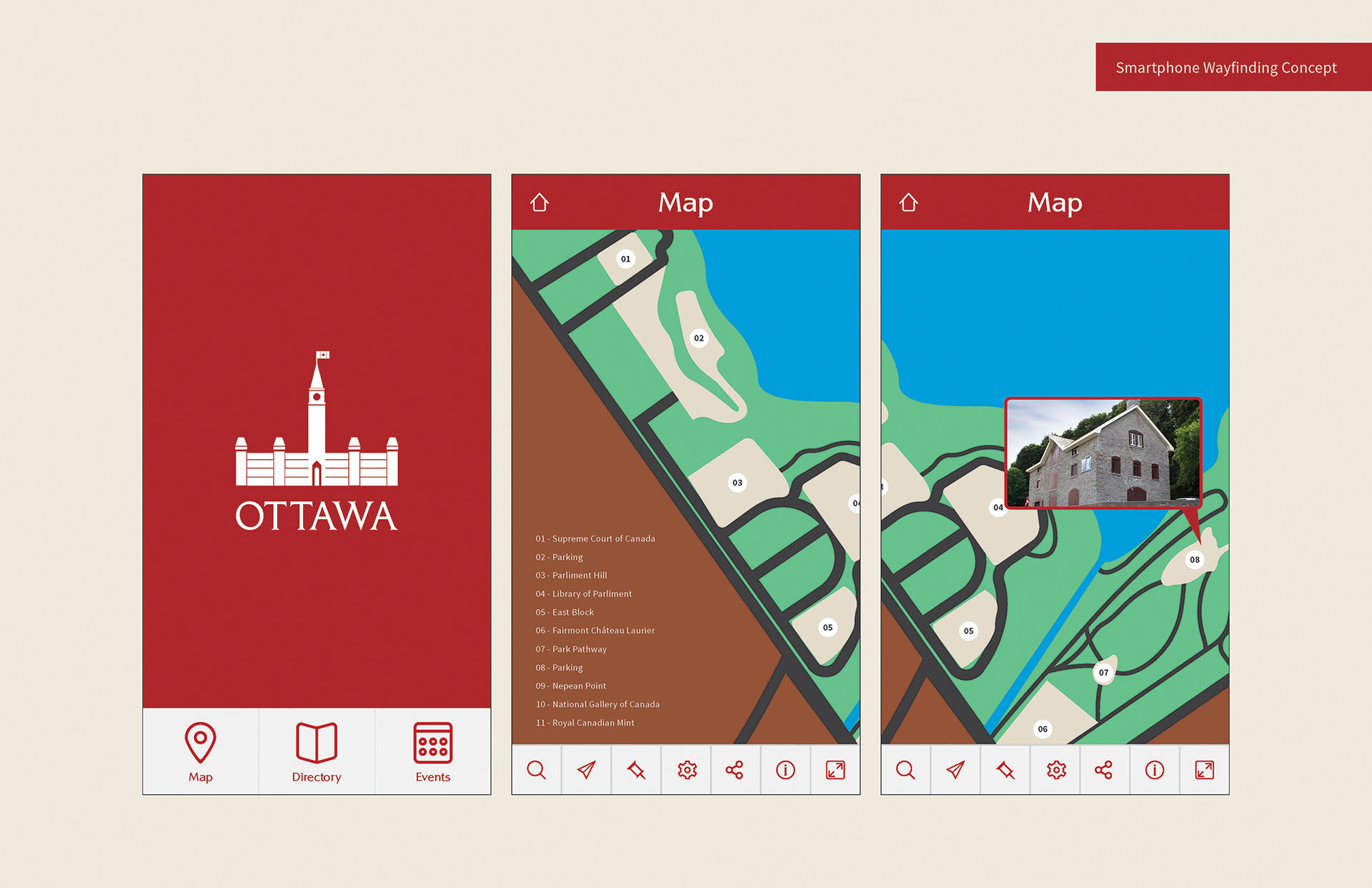Click legend entry Supreme Court of Canada
1372x888 pixels.
595,539
